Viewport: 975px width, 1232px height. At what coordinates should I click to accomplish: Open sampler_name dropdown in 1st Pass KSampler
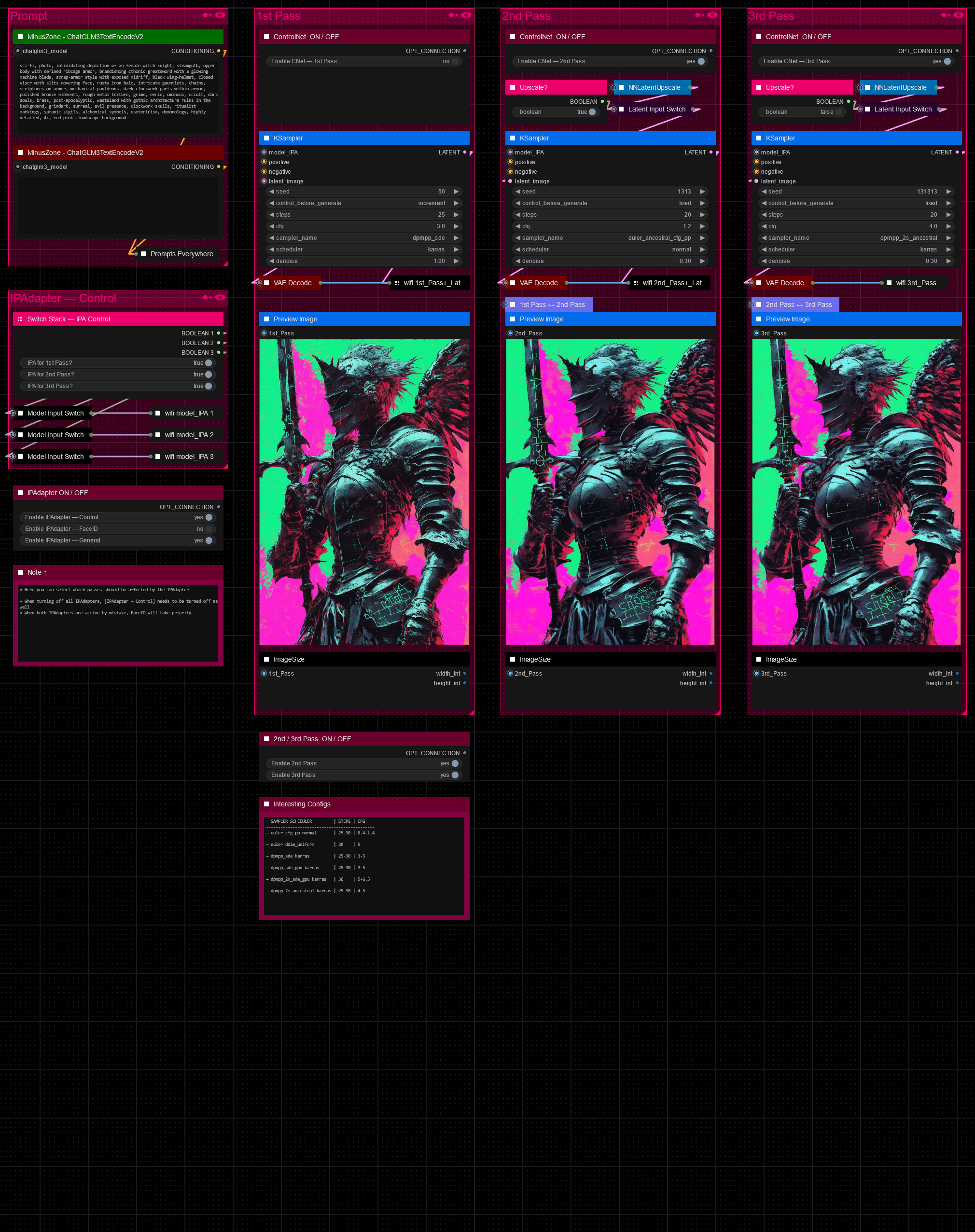[363, 238]
